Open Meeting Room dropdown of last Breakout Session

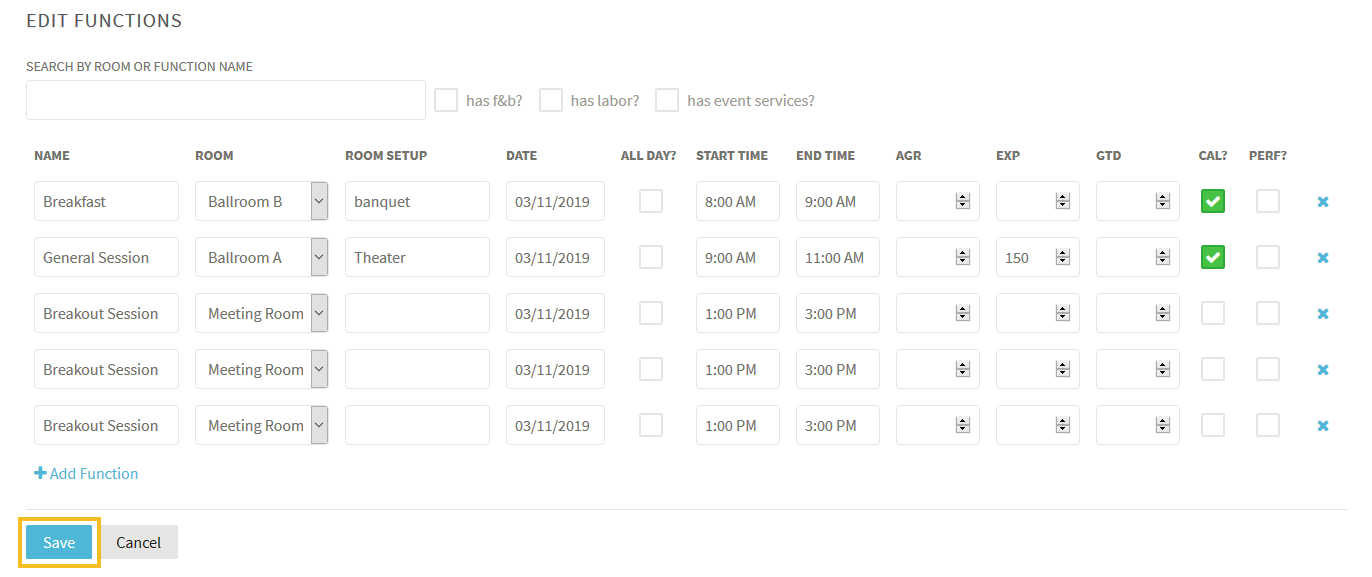click(x=262, y=425)
